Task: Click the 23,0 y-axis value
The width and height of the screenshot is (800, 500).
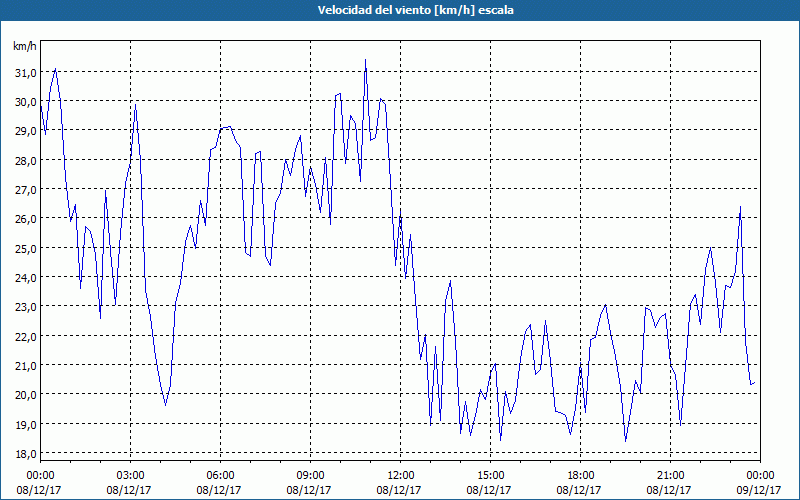Action: [26, 307]
